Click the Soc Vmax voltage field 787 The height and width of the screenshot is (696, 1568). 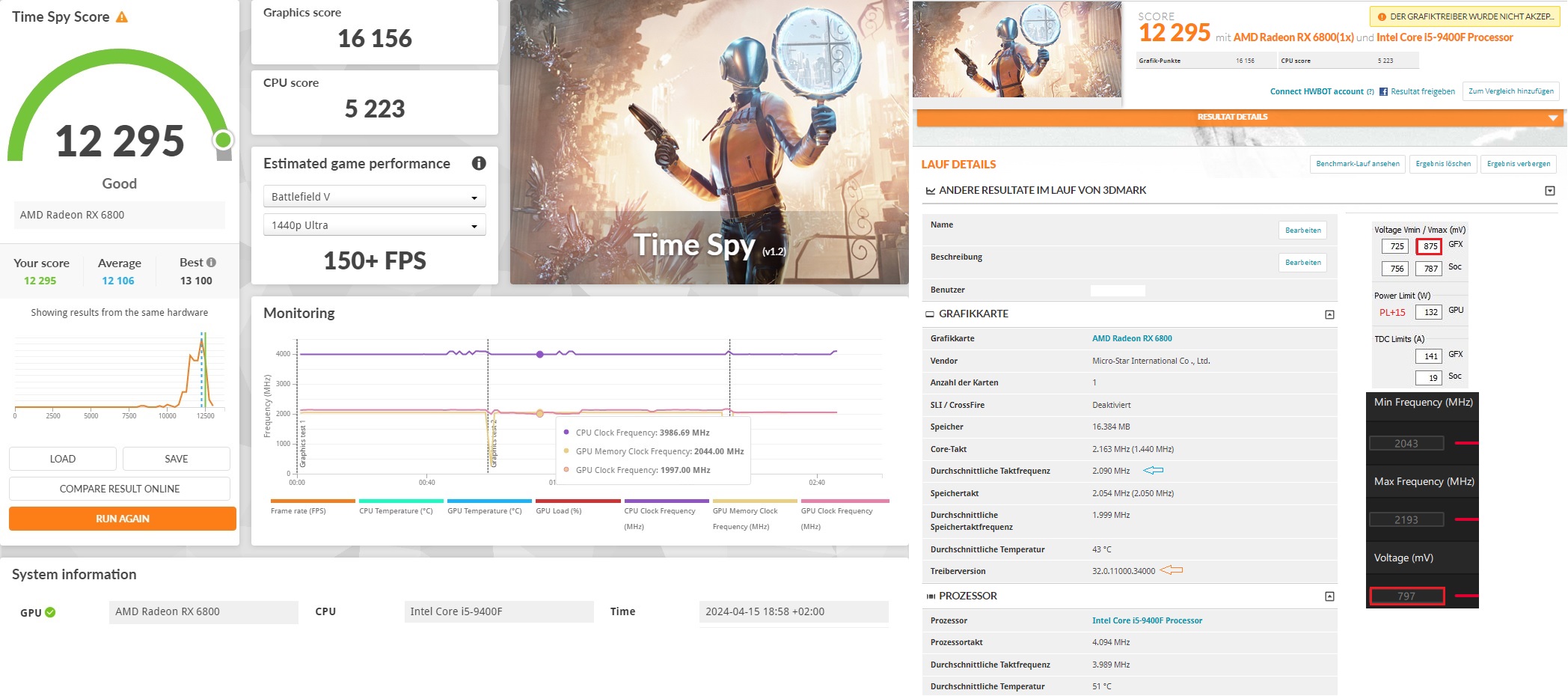(x=1429, y=269)
